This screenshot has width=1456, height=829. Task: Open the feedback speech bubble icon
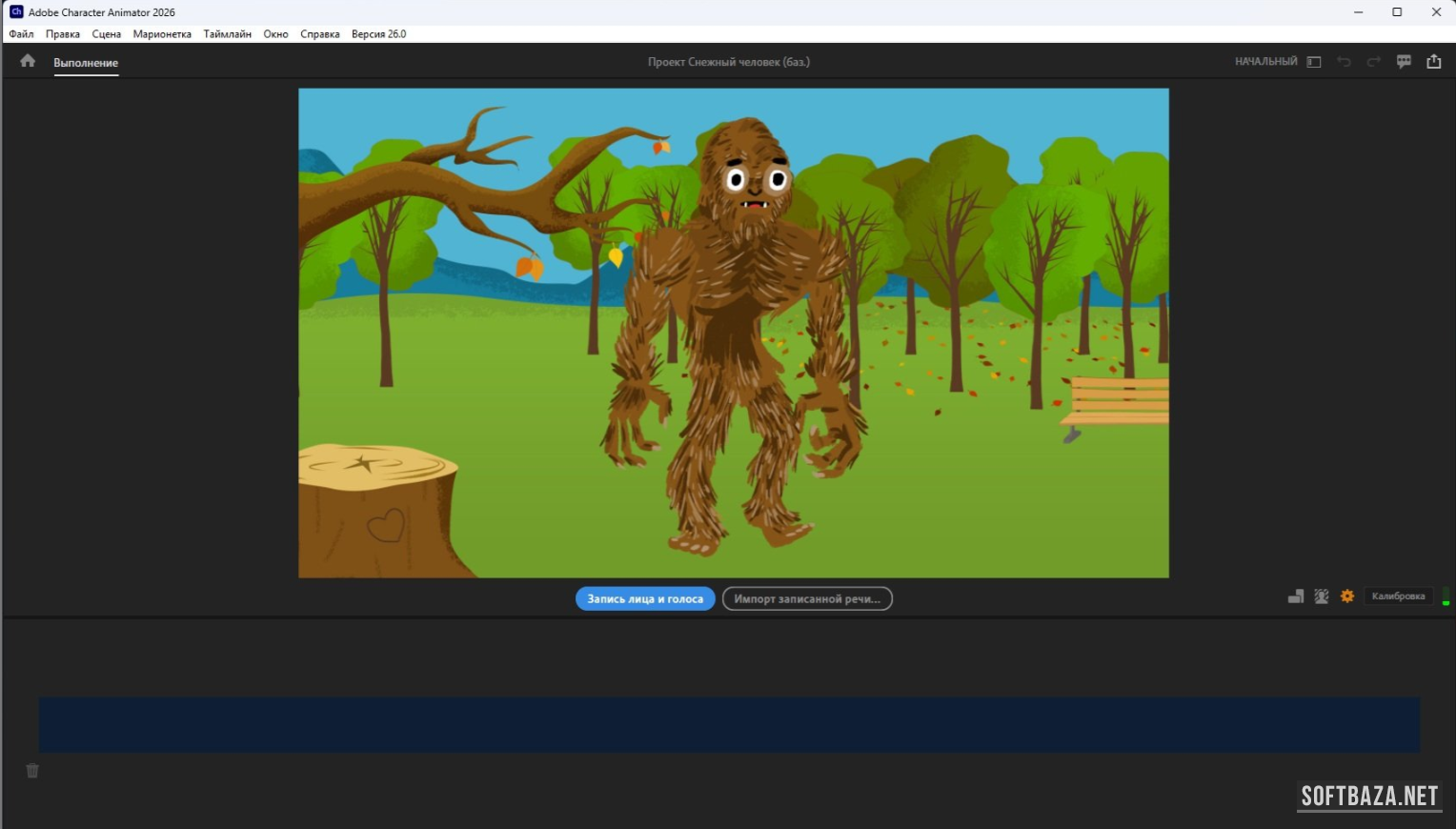pos(1404,62)
